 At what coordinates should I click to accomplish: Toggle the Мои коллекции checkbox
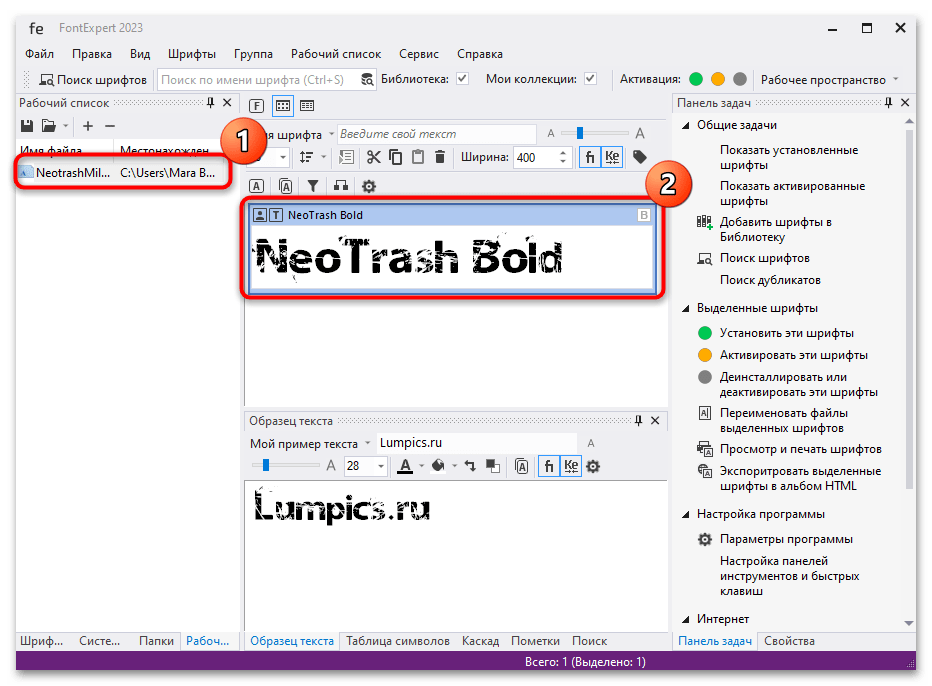coord(590,81)
